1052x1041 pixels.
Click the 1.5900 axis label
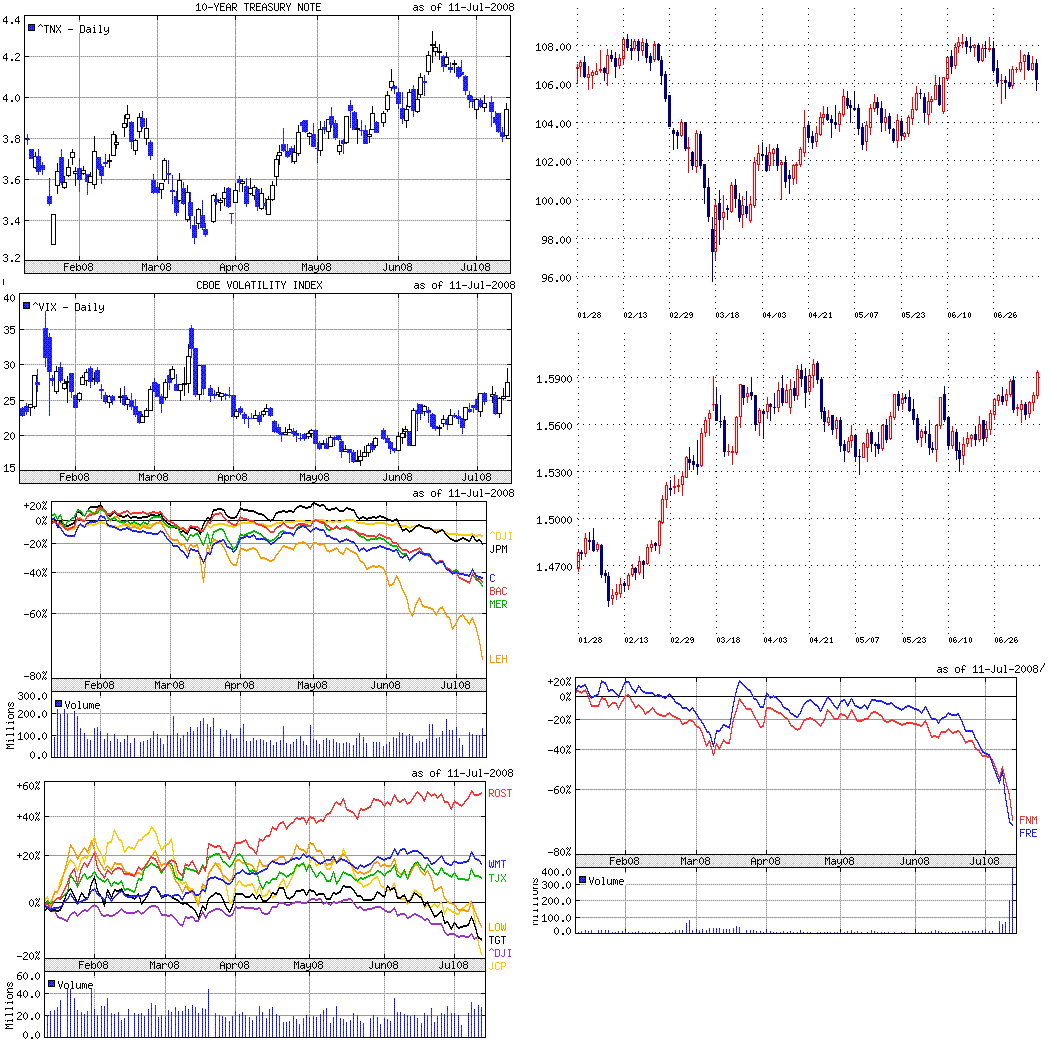point(554,379)
